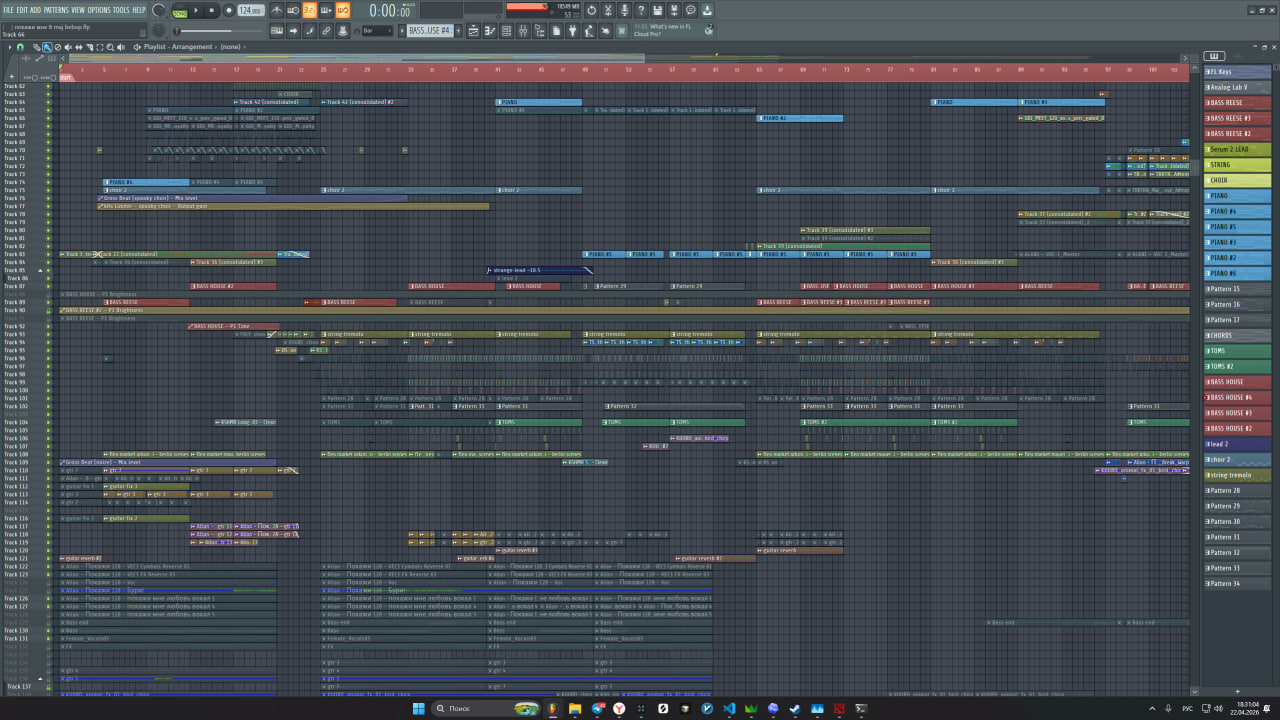Mute Track 70 using its green light
The height and width of the screenshot is (720, 1280).
tap(50, 150)
